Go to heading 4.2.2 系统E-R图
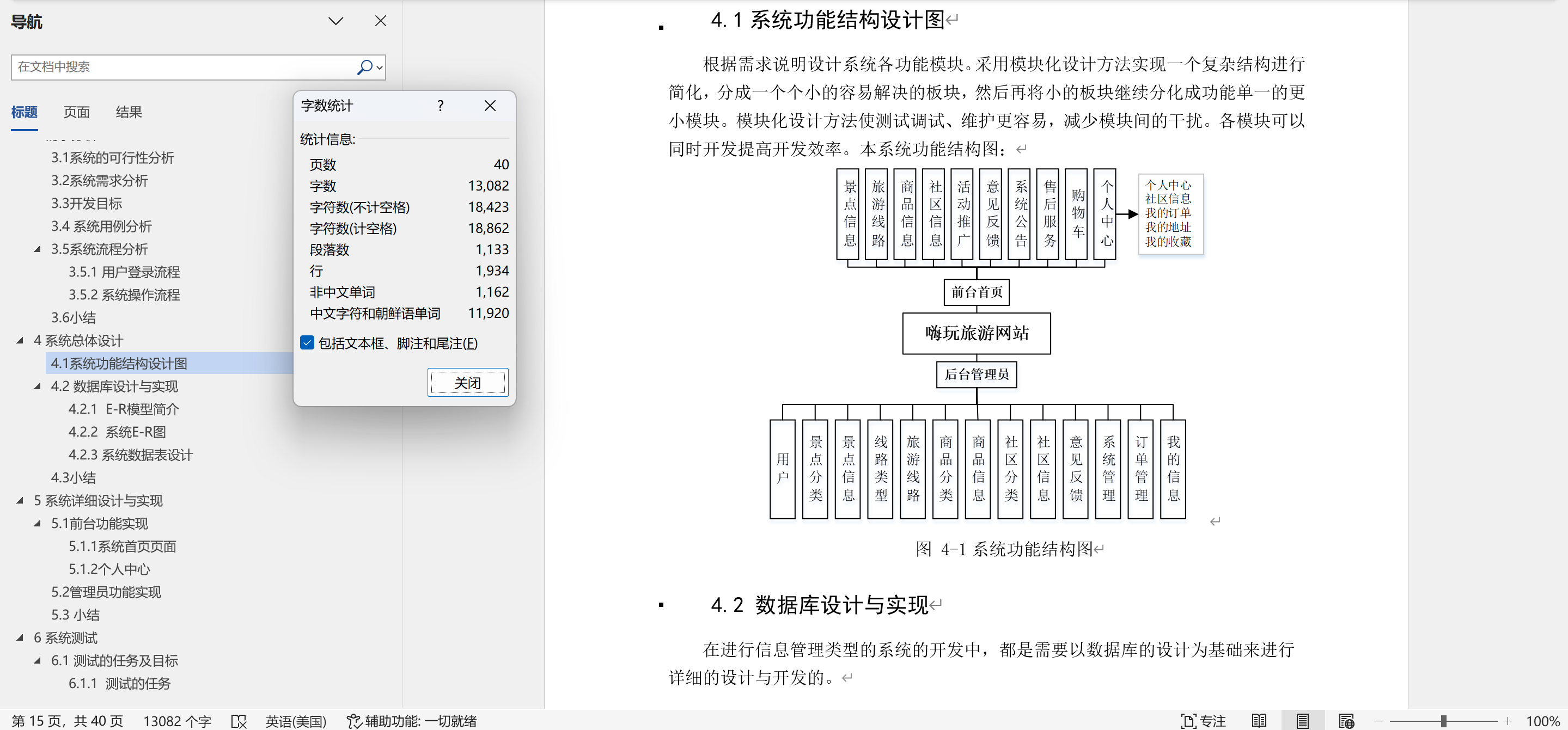 pyautogui.click(x=117, y=432)
